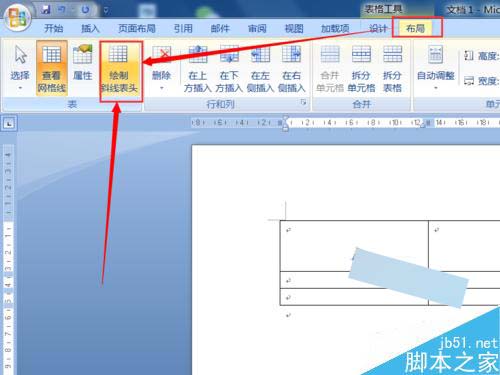Click the Office button logo
Screen dimensions: 500x375
[17, 17]
